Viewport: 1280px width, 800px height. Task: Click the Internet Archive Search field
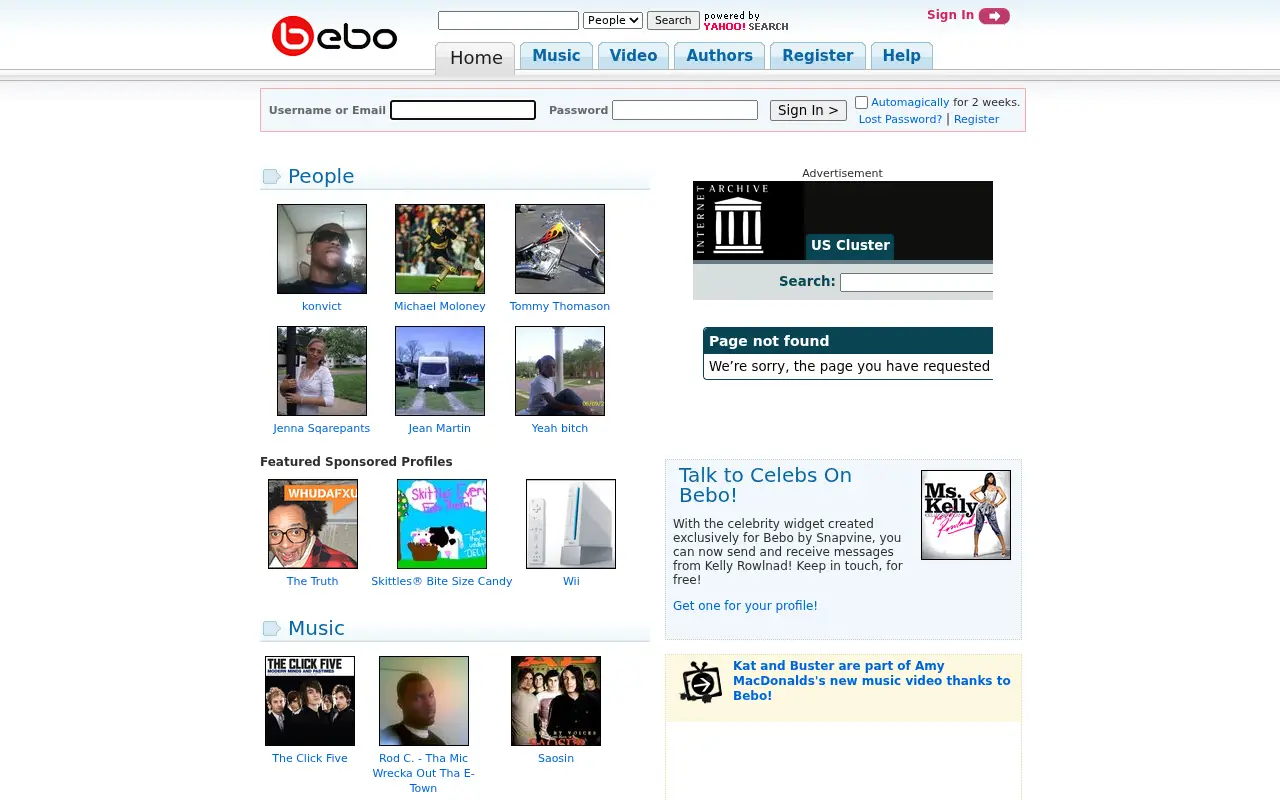click(x=916, y=282)
